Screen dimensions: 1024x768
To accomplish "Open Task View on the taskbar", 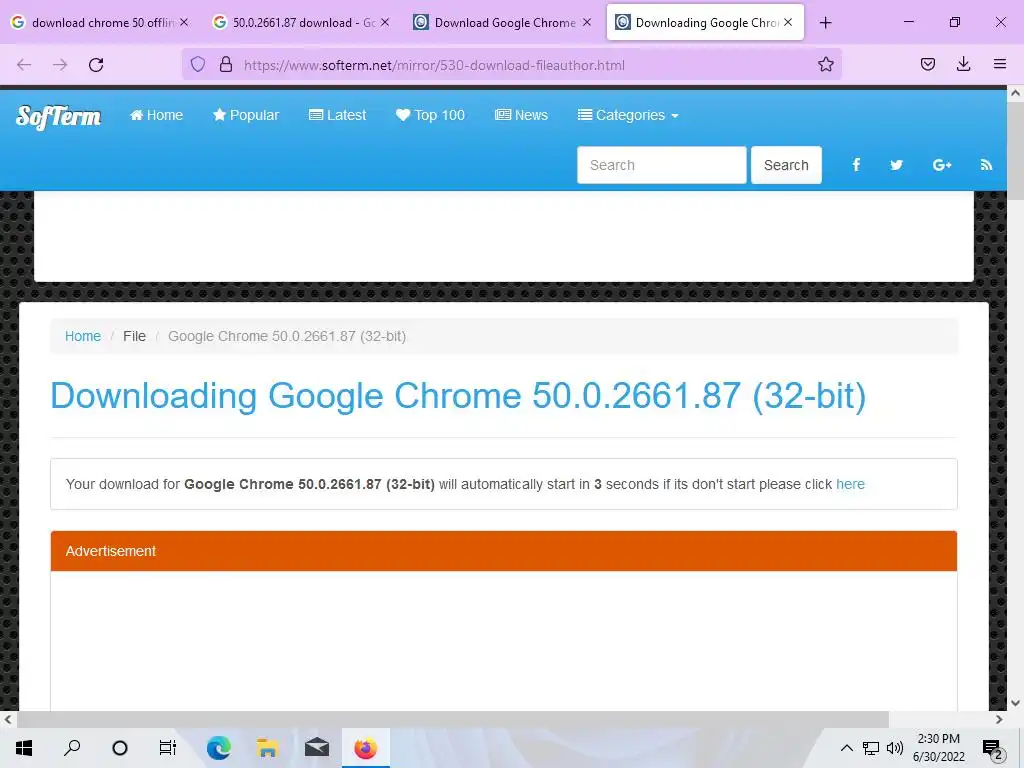I will tap(168, 748).
